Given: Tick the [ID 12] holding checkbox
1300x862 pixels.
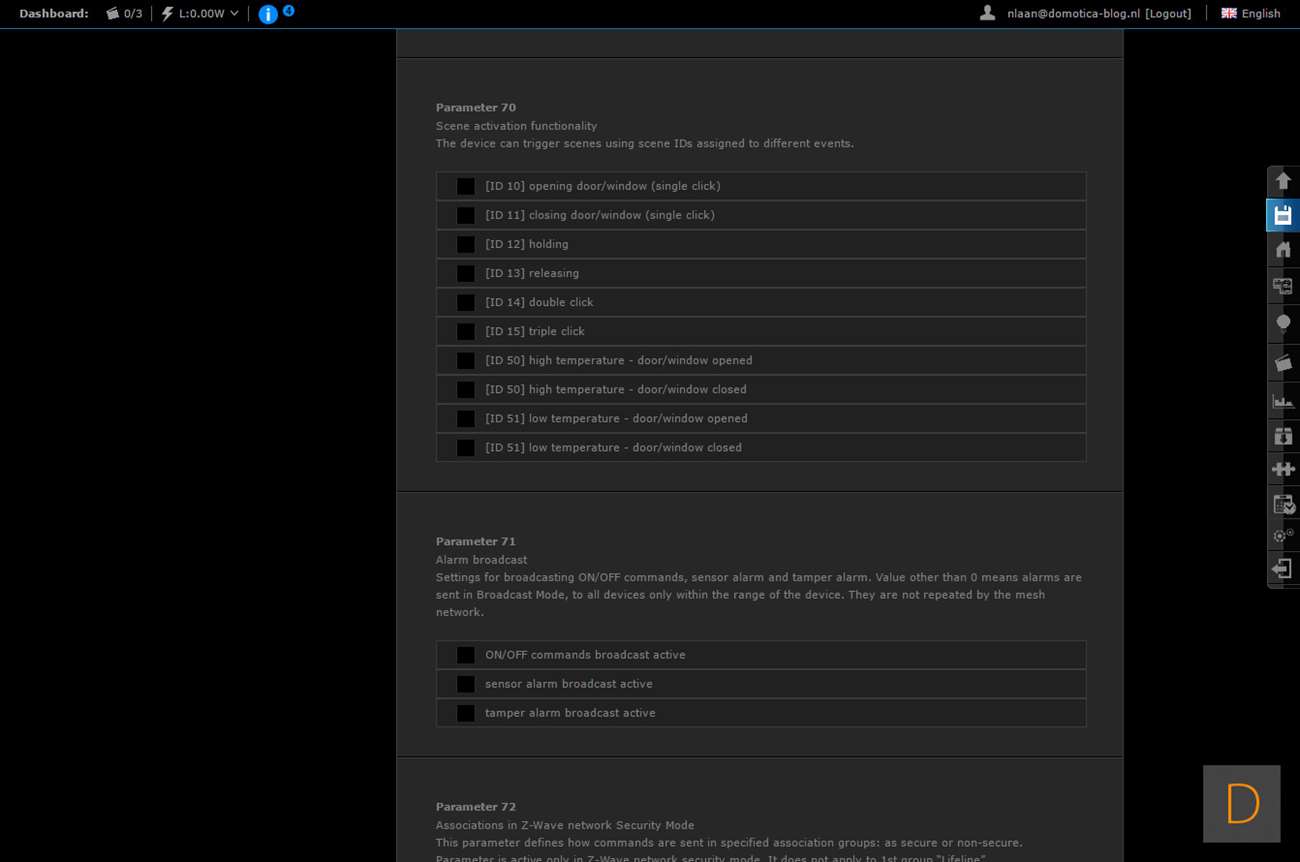Looking at the screenshot, I should coord(466,244).
